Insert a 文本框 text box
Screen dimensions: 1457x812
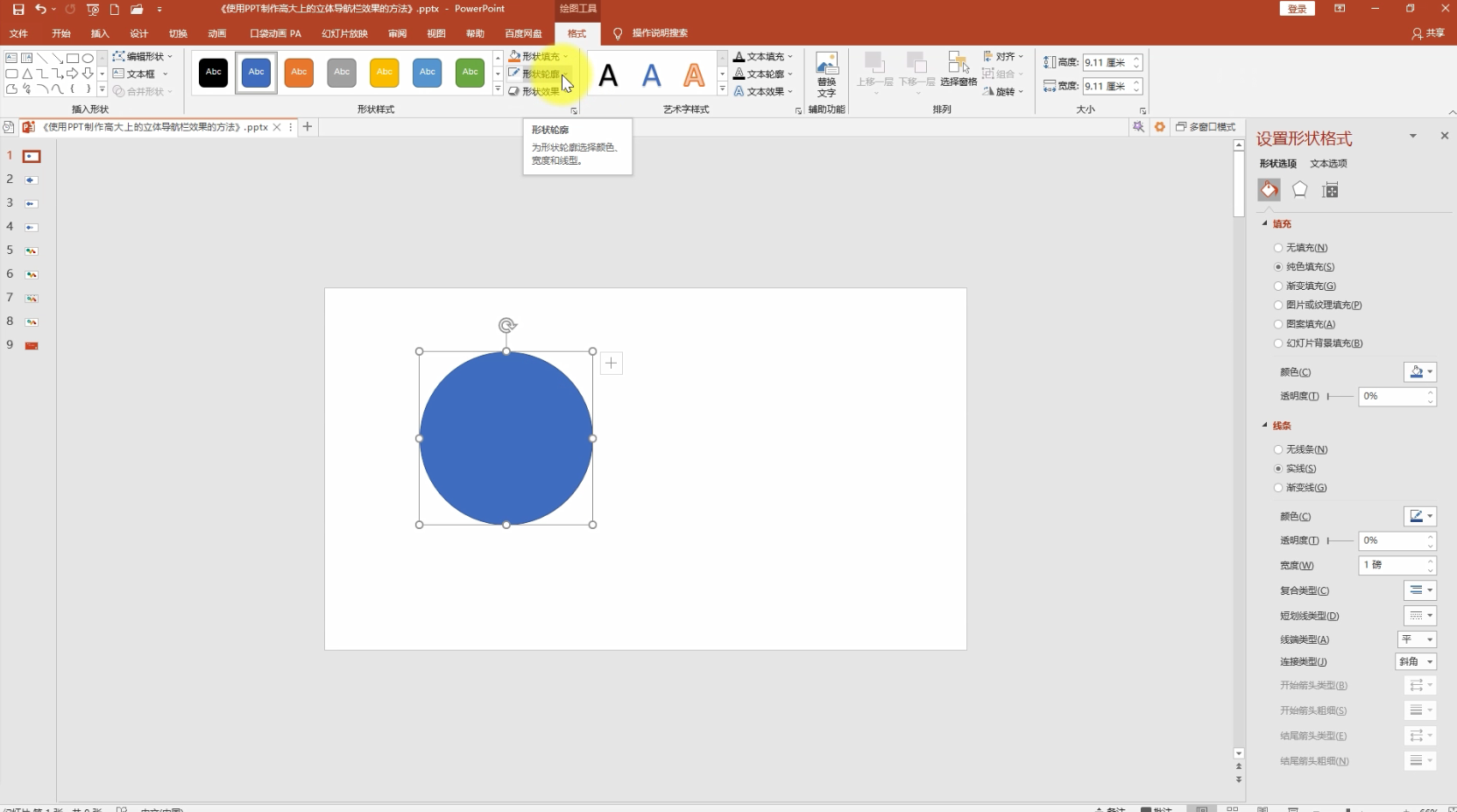[140, 74]
